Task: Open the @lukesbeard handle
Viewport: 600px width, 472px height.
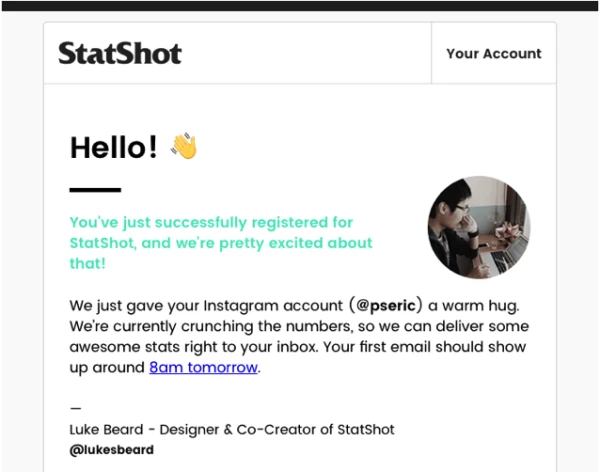Action: pyautogui.click(x=111, y=450)
